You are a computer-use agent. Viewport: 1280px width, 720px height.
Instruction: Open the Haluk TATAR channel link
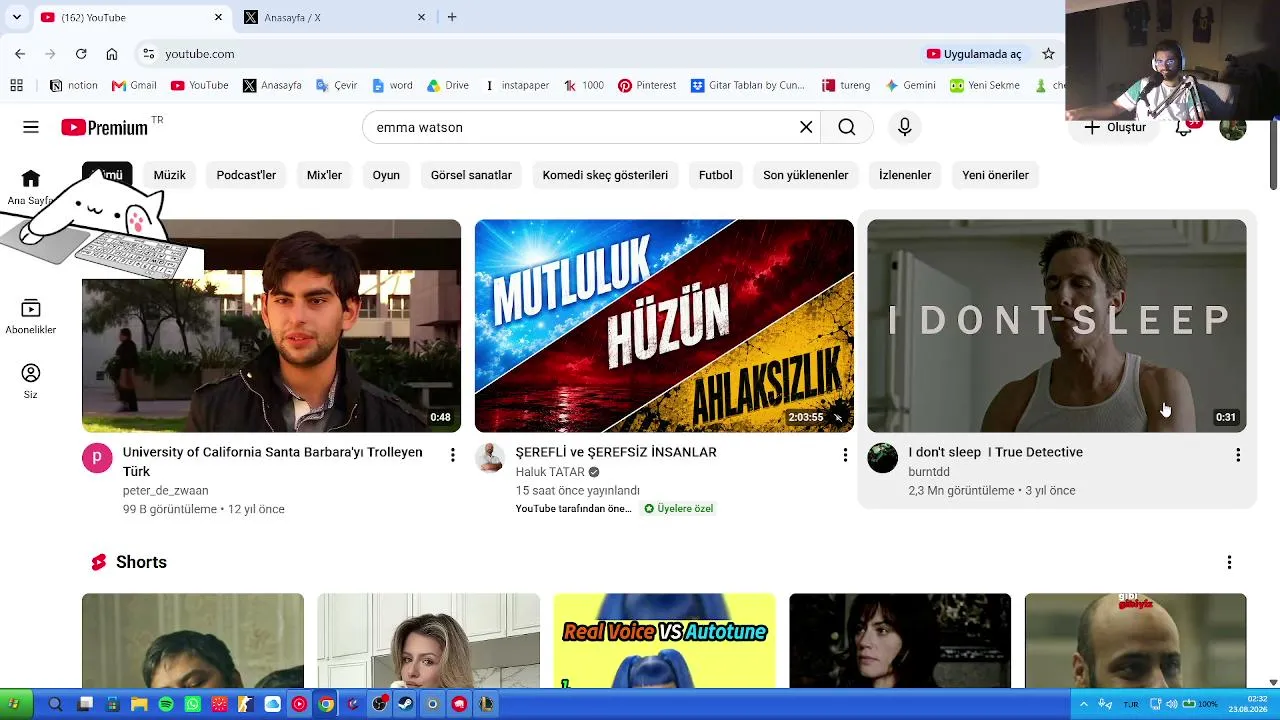(550, 472)
